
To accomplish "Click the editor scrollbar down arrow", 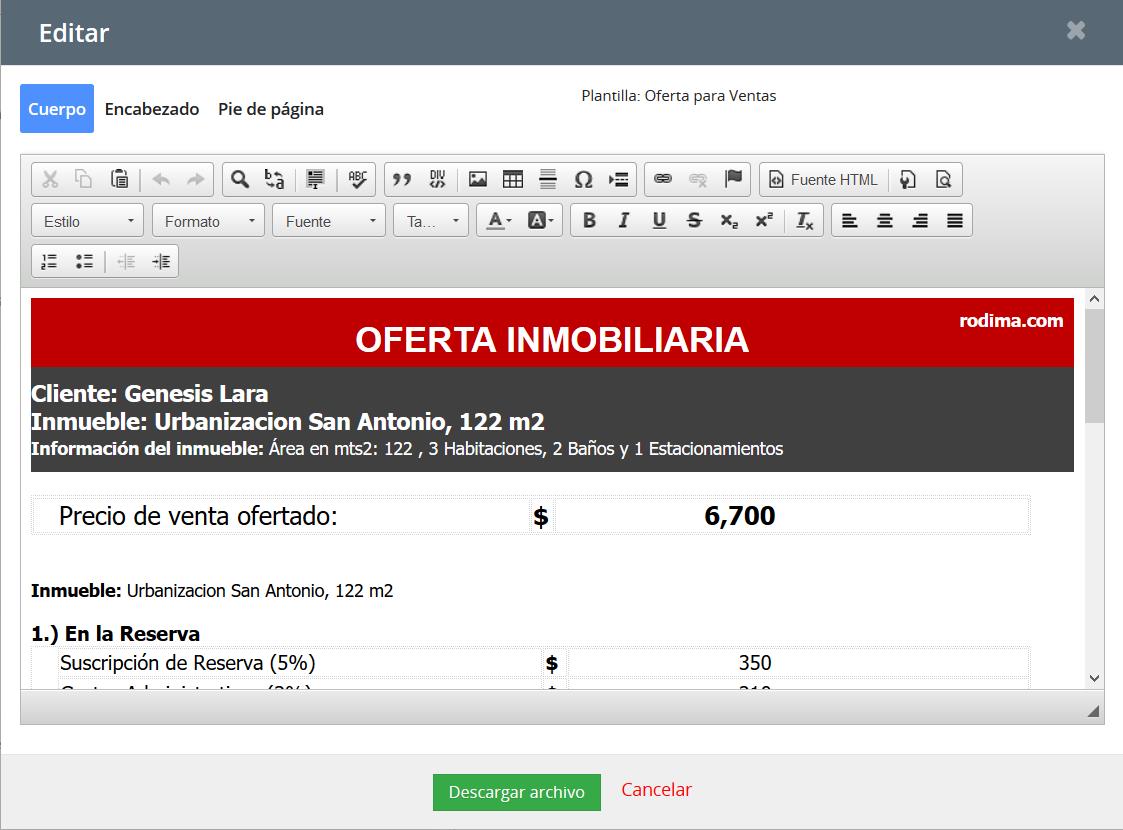I will (1094, 678).
